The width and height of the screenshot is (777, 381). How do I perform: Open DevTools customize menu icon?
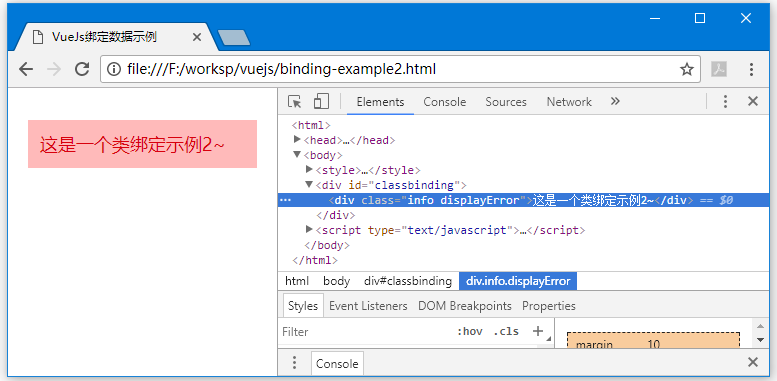click(x=725, y=102)
